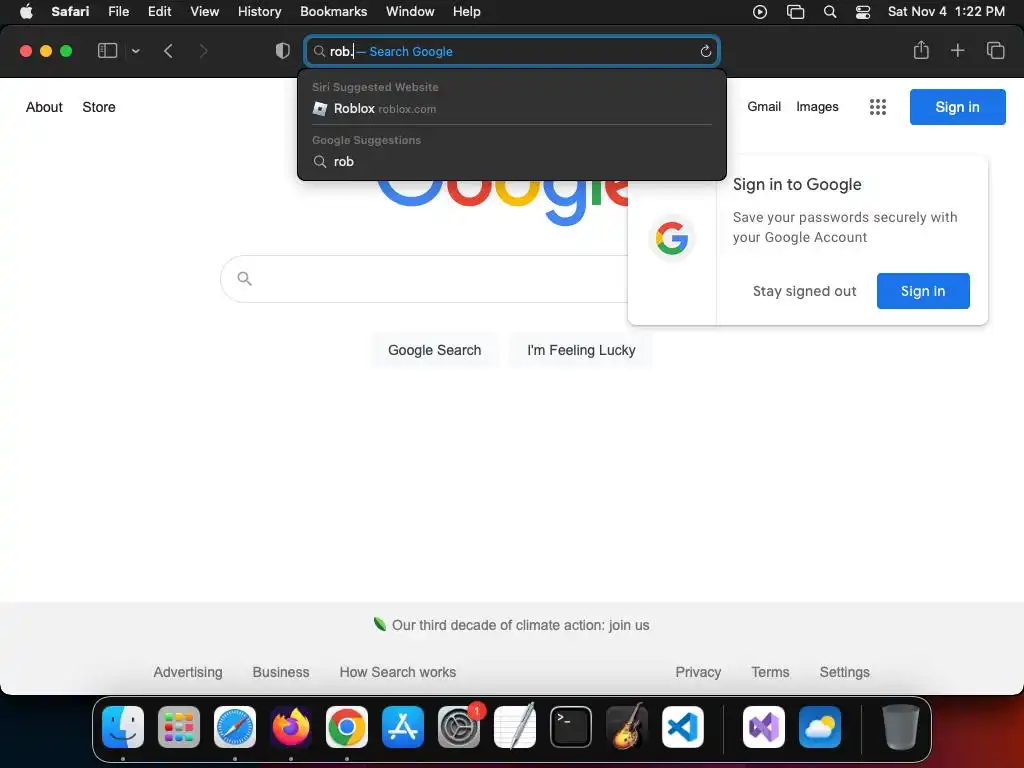Click the play circle icon in menu bar
This screenshot has height=768, width=1024.
[x=760, y=12]
